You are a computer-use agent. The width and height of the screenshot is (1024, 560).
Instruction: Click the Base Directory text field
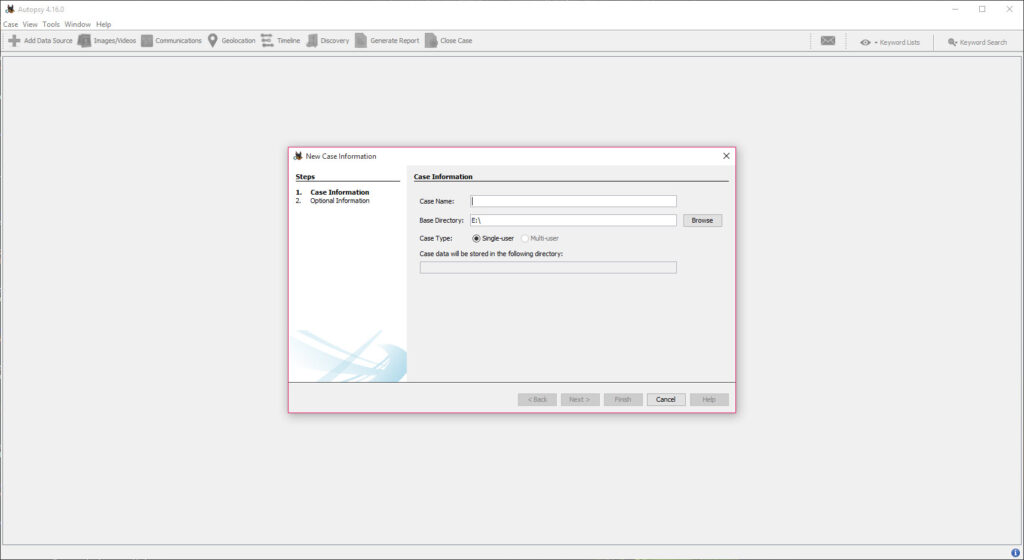[573, 221]
